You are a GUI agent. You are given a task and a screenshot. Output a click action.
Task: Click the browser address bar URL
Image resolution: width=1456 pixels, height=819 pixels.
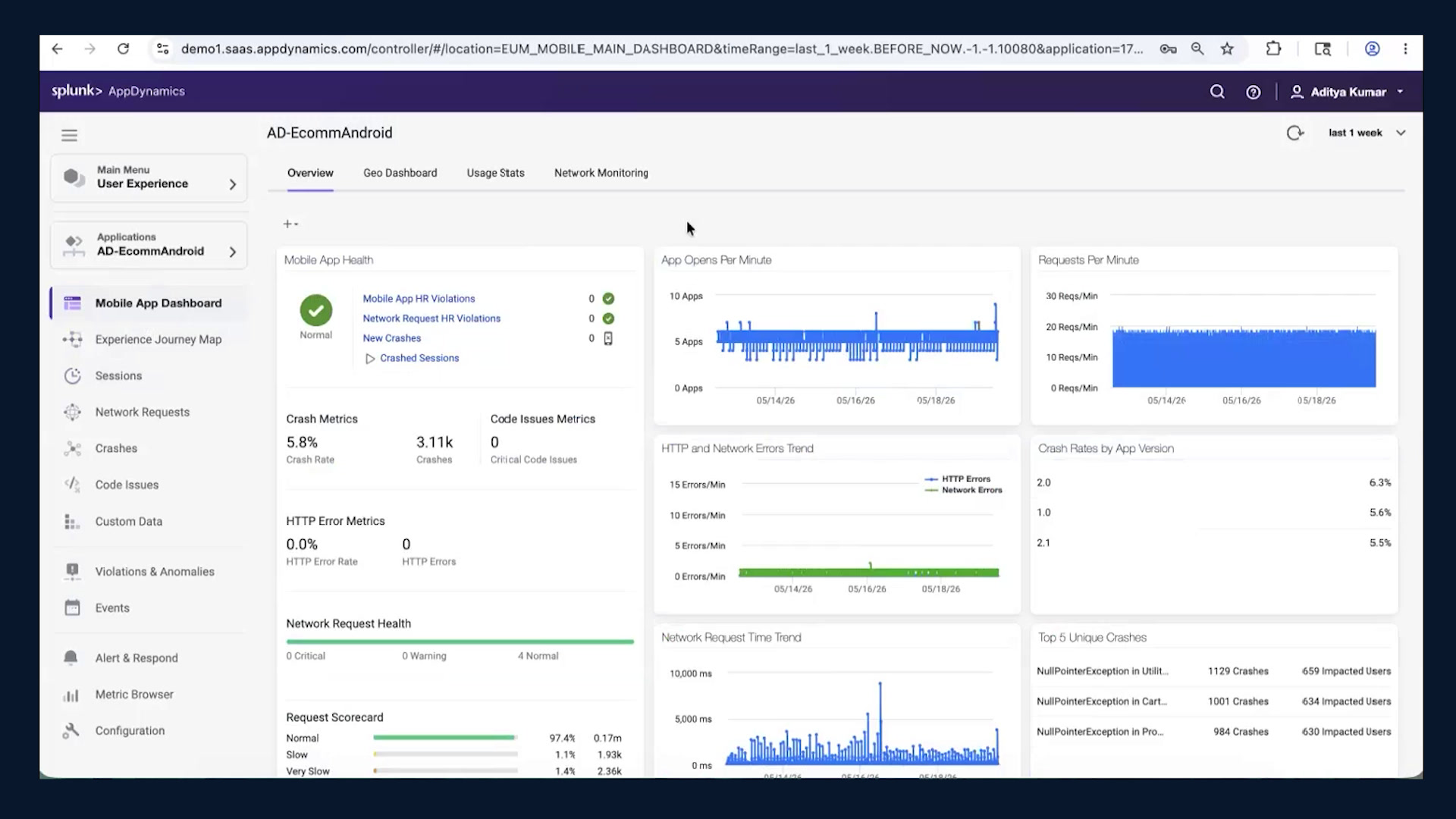click(x=661, y=49)
